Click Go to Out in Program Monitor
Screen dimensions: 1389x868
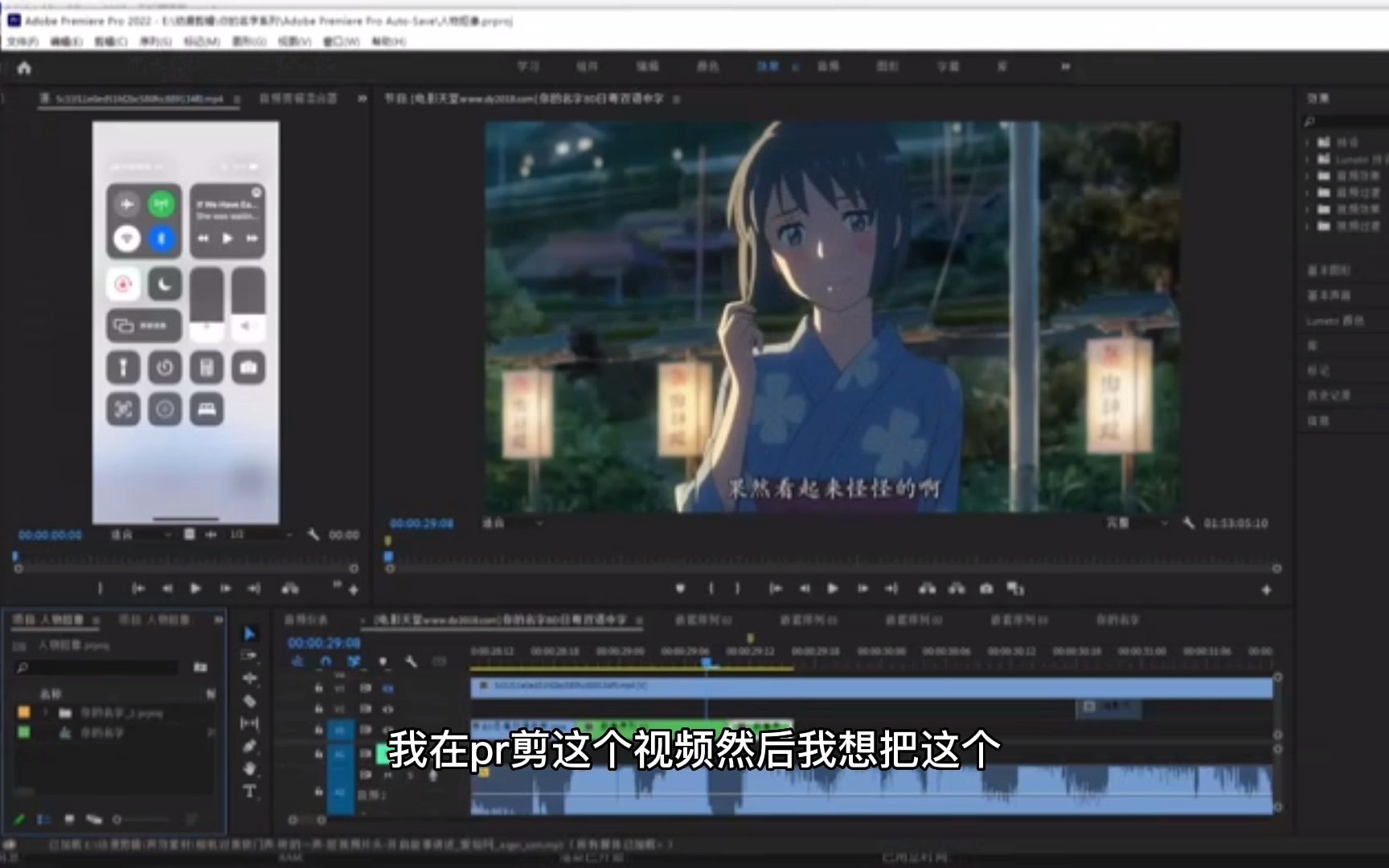click(x=891, y=589)
